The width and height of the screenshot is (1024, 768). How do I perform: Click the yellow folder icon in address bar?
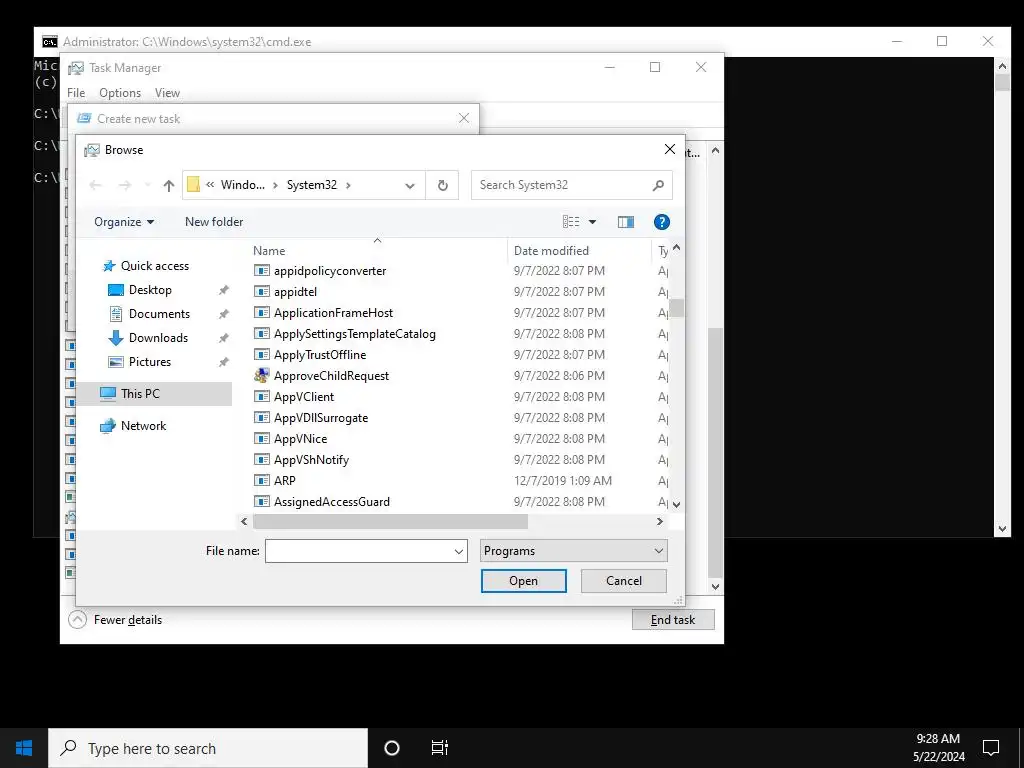coord(193,185)
